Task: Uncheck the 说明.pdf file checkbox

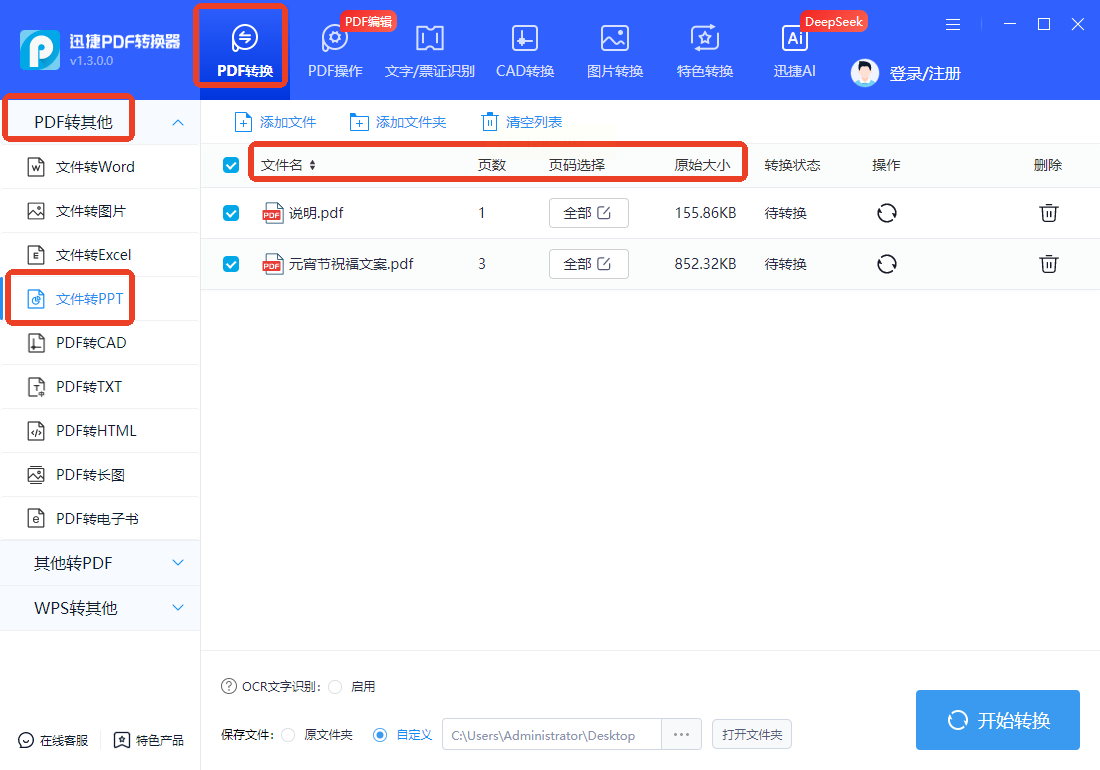Action: point(231,212)
